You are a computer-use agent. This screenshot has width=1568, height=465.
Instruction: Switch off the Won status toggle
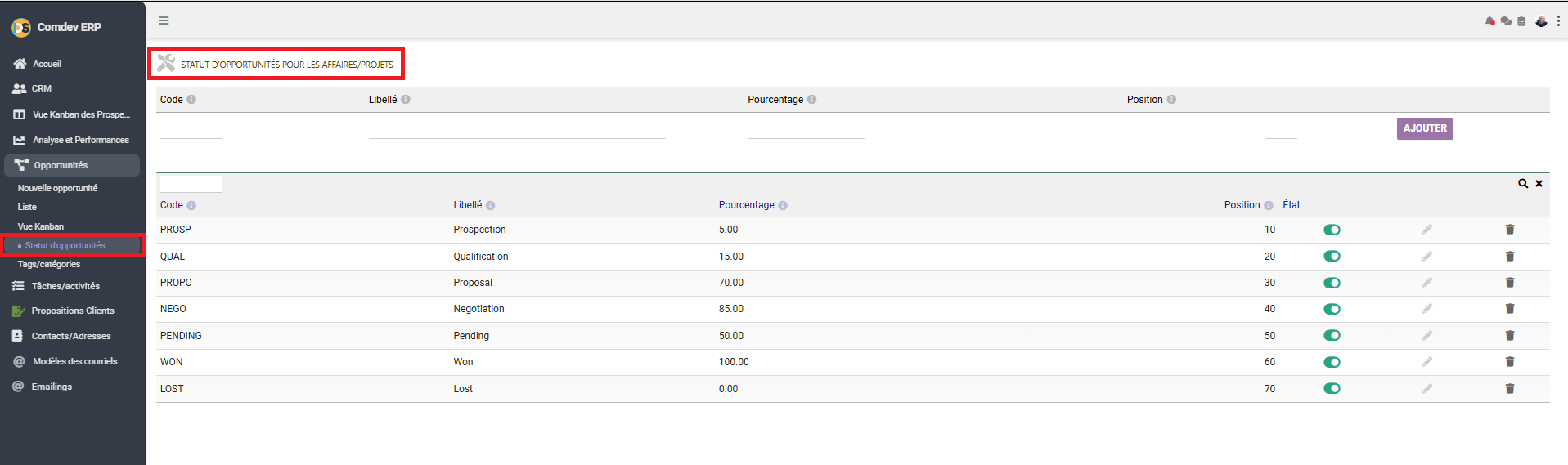click(1332, 362)
